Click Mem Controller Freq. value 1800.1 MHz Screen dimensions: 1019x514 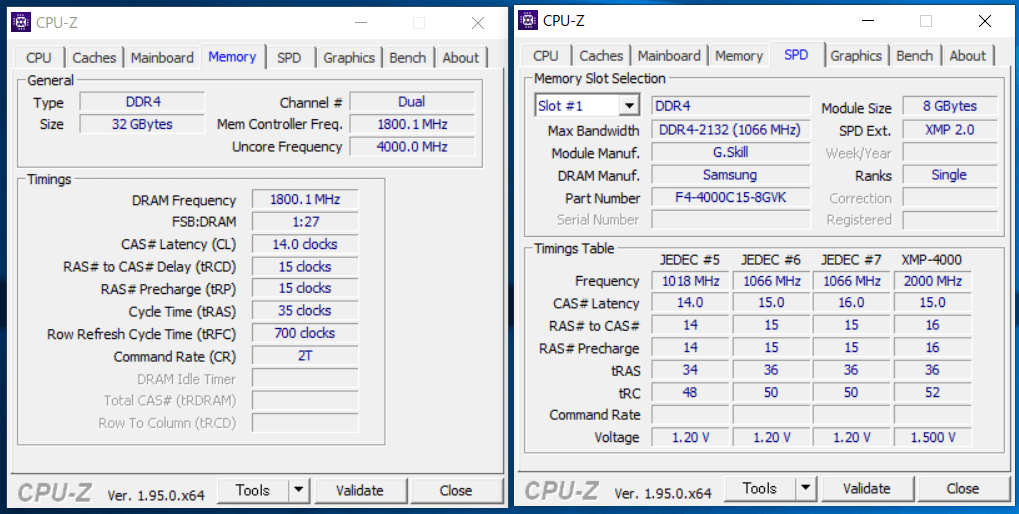(x=412, y=124)
